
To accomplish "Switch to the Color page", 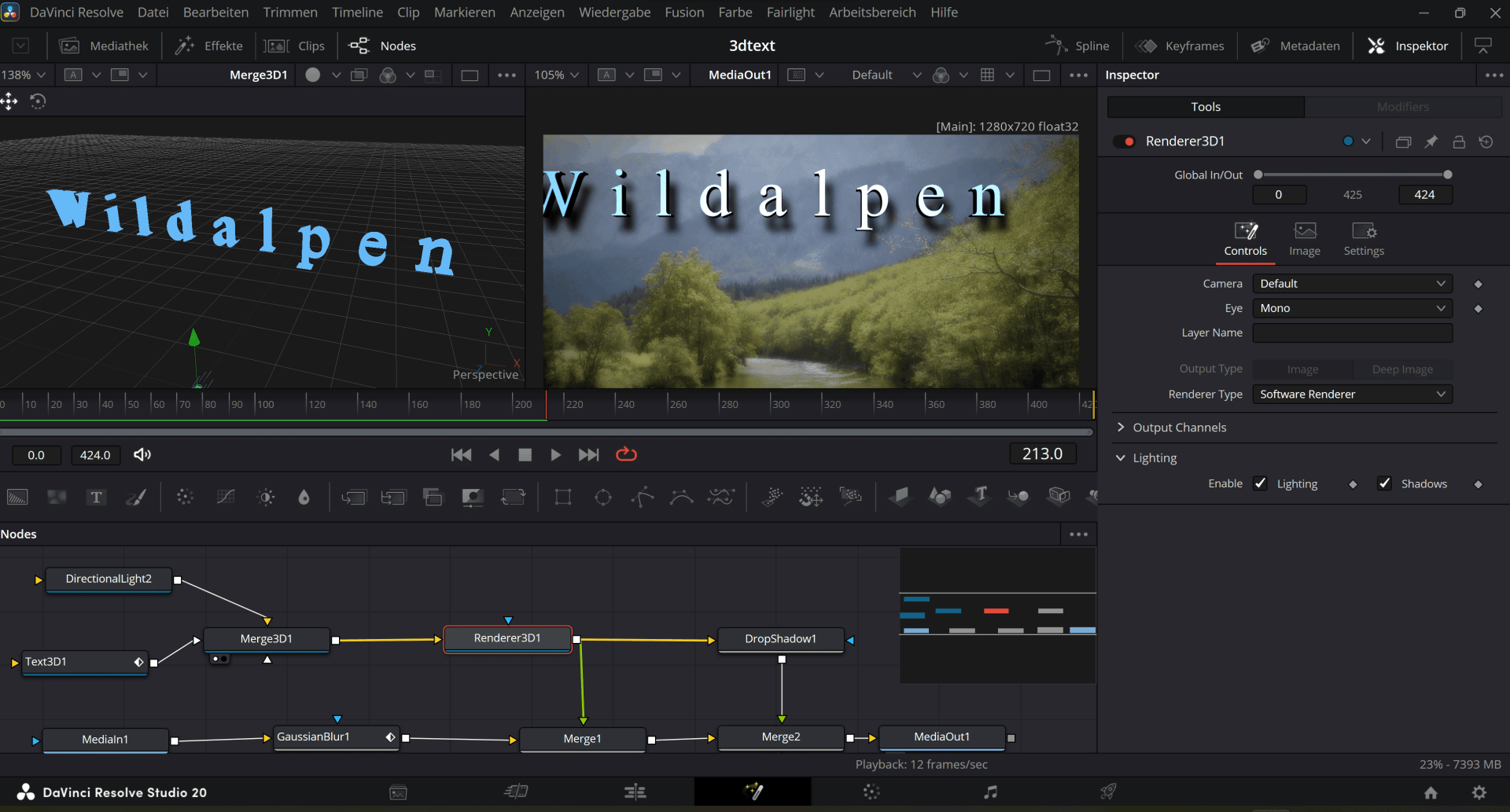I will coord(871,792).
